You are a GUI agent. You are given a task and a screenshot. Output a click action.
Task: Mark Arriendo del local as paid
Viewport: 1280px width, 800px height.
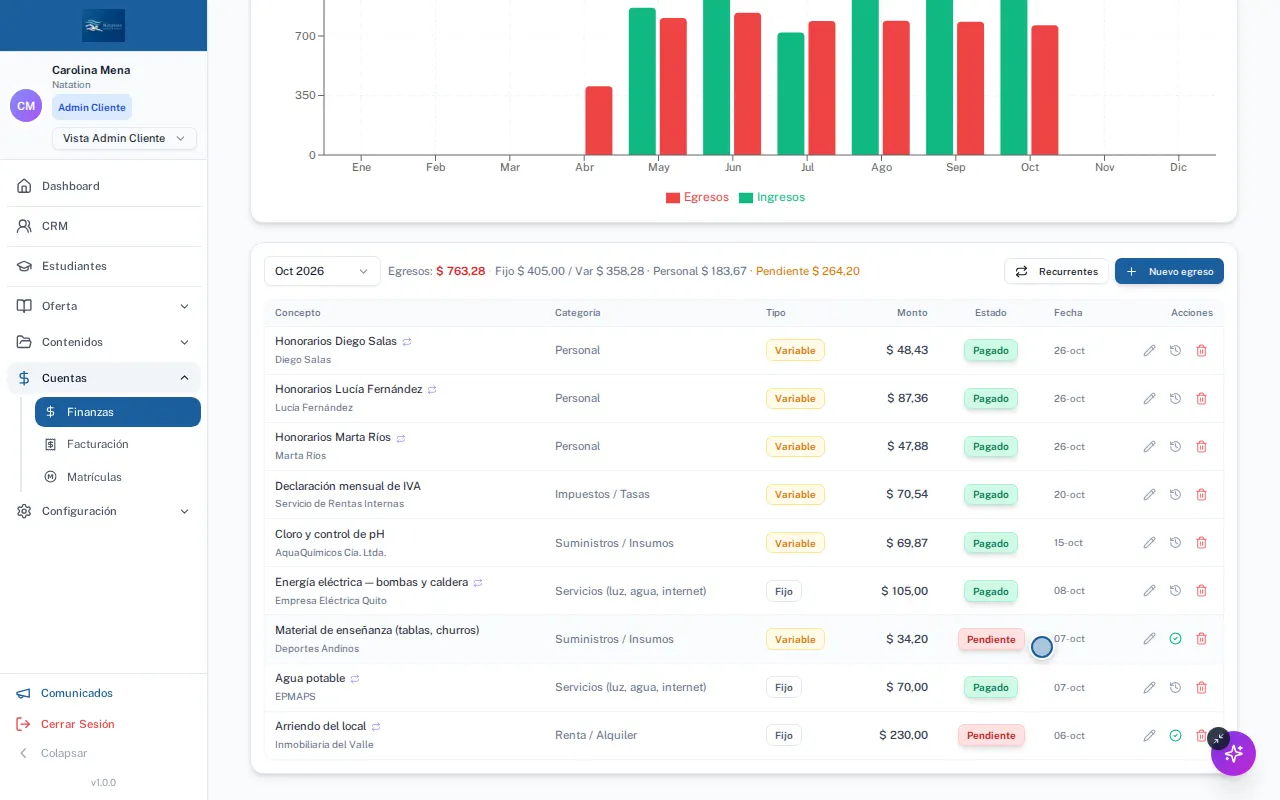tap(1175, 735)
